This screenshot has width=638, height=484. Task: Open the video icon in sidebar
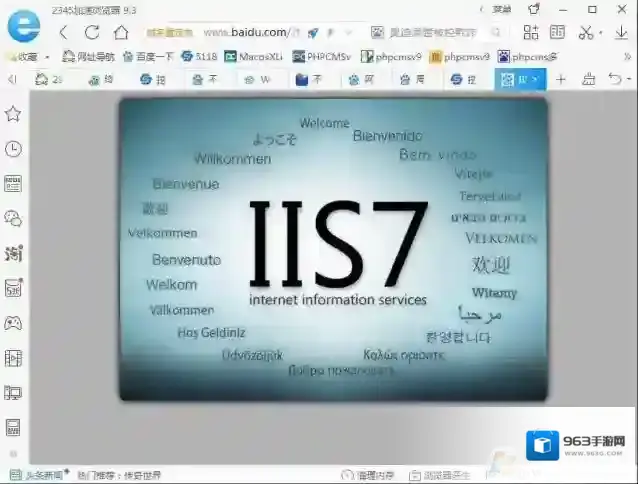click(13, 358)
